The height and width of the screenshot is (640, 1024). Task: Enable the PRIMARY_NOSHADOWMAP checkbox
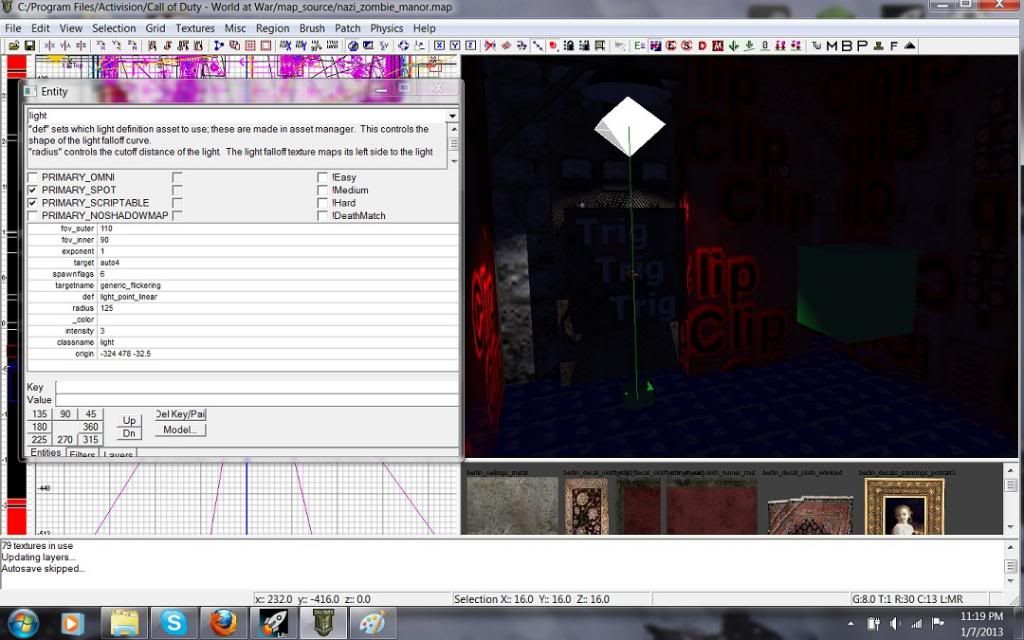[33, 216]
